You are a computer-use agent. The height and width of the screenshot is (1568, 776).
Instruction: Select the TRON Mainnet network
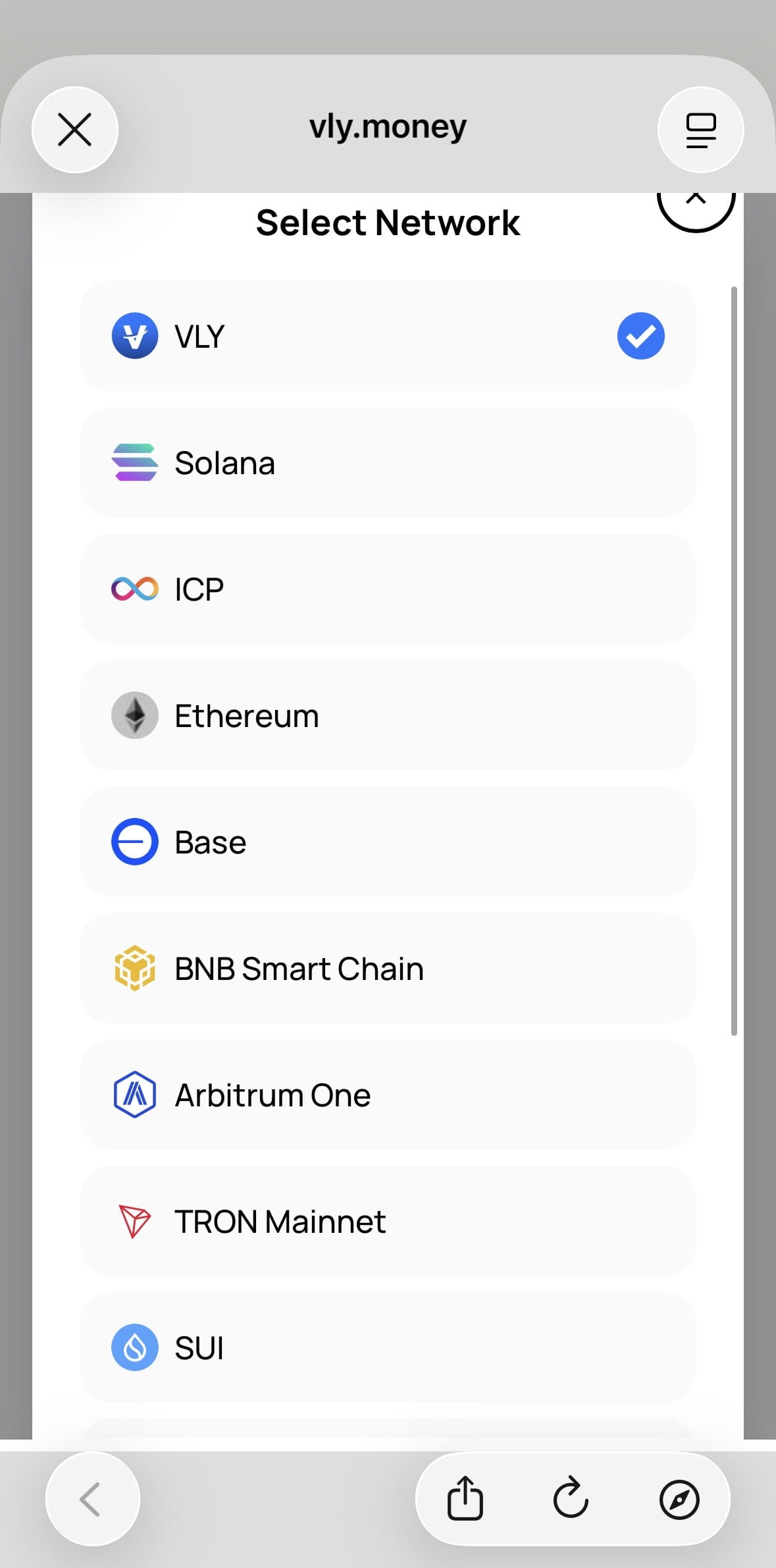coord(388,1221)
